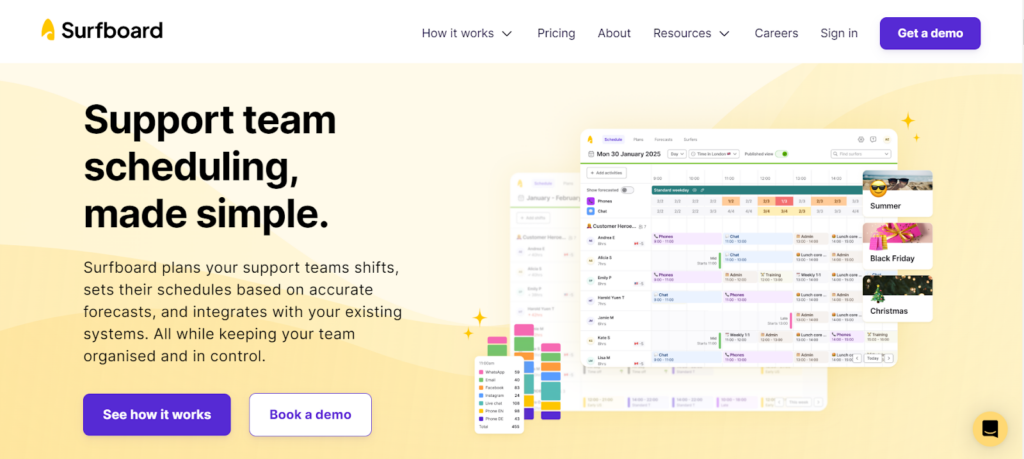Open the user avatar in the mockup top bar
Screen dimensions: 1024x459
click(x=887, y=140)
